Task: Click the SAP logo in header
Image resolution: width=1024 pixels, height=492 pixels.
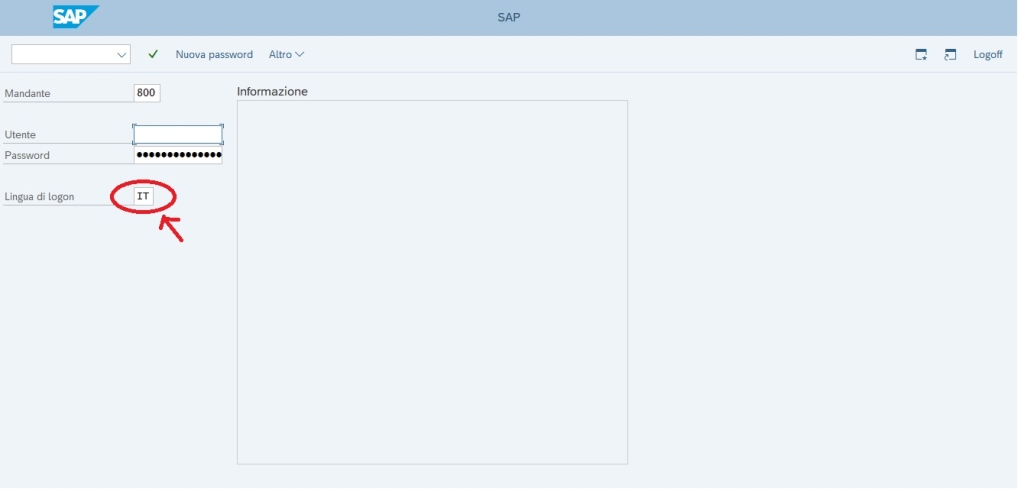Action: pos(76,17)
